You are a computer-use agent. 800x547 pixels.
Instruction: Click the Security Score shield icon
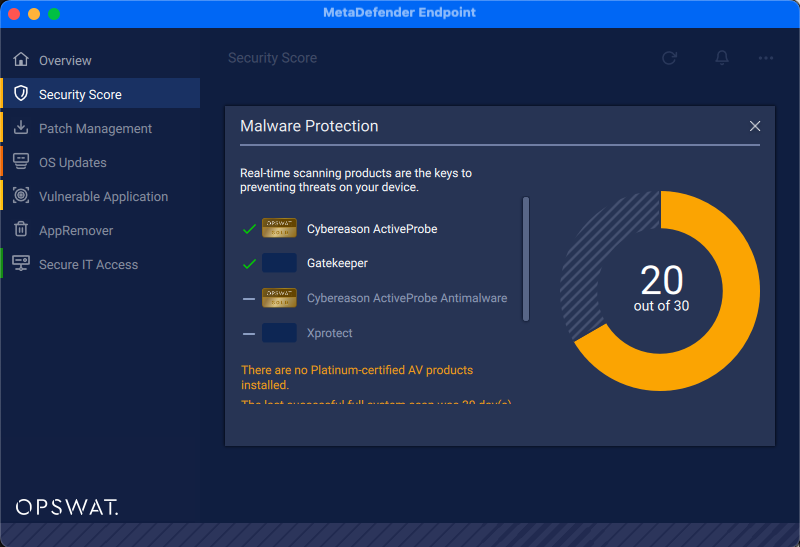(21, 93)
